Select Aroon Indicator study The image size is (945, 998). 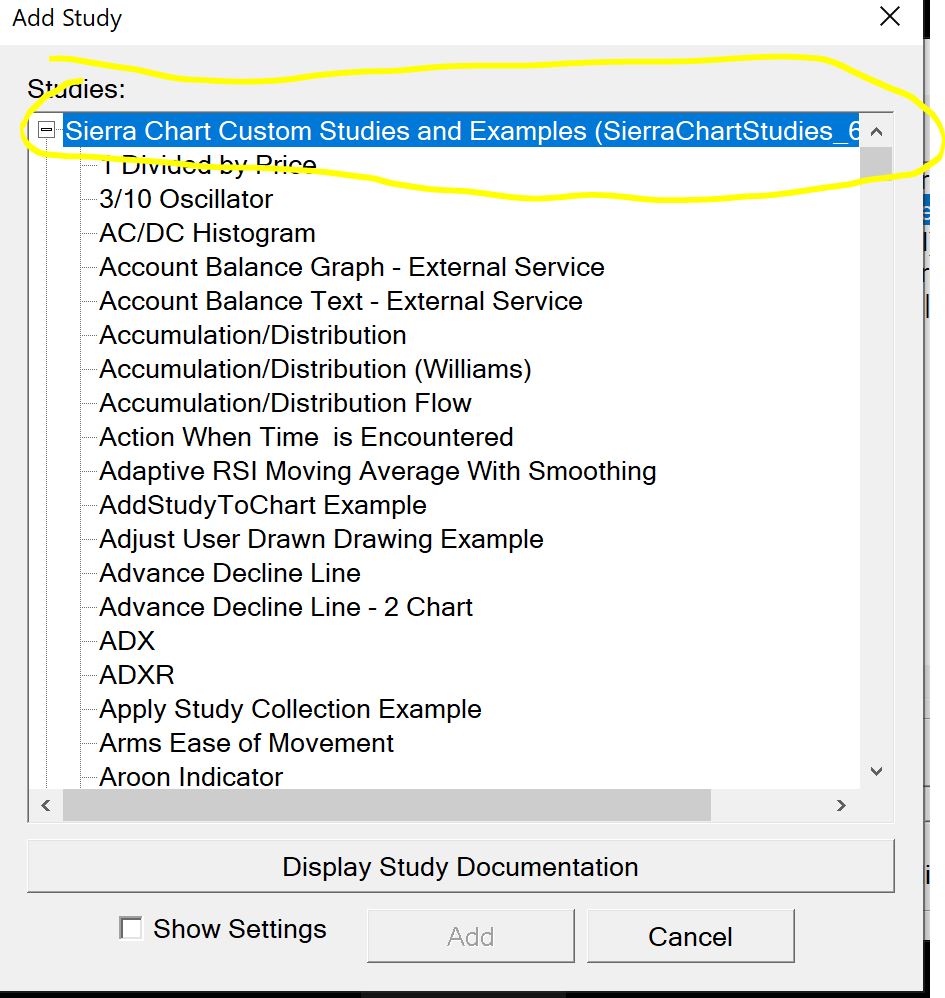point(191,777)
